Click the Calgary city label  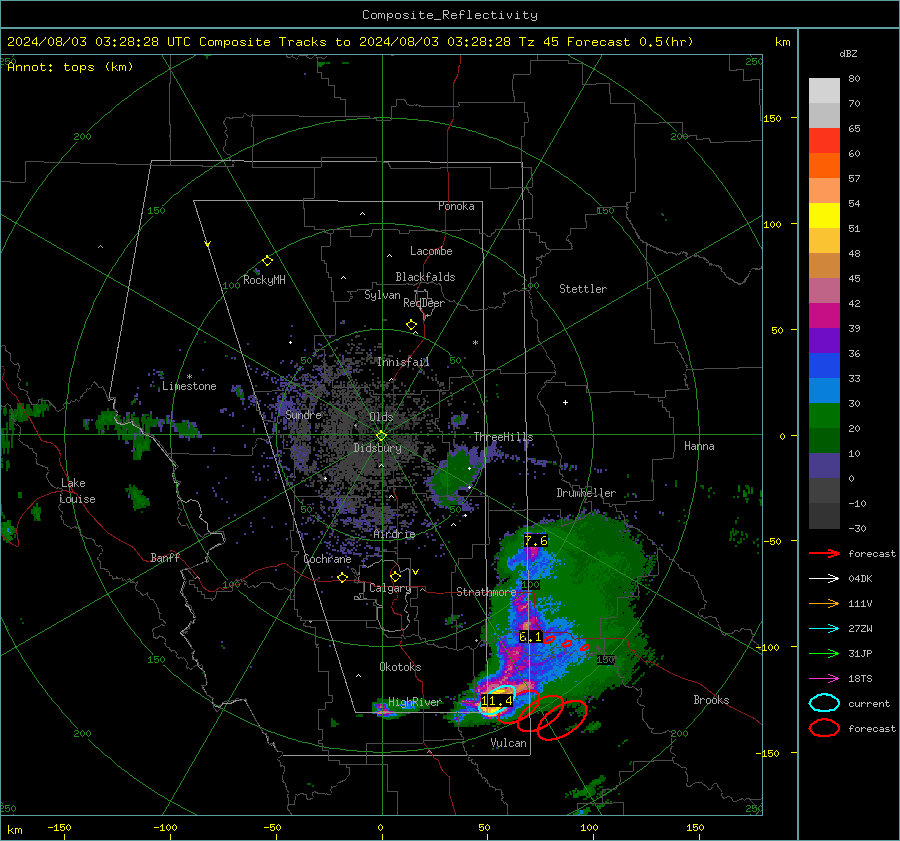(x=390, y=588)
